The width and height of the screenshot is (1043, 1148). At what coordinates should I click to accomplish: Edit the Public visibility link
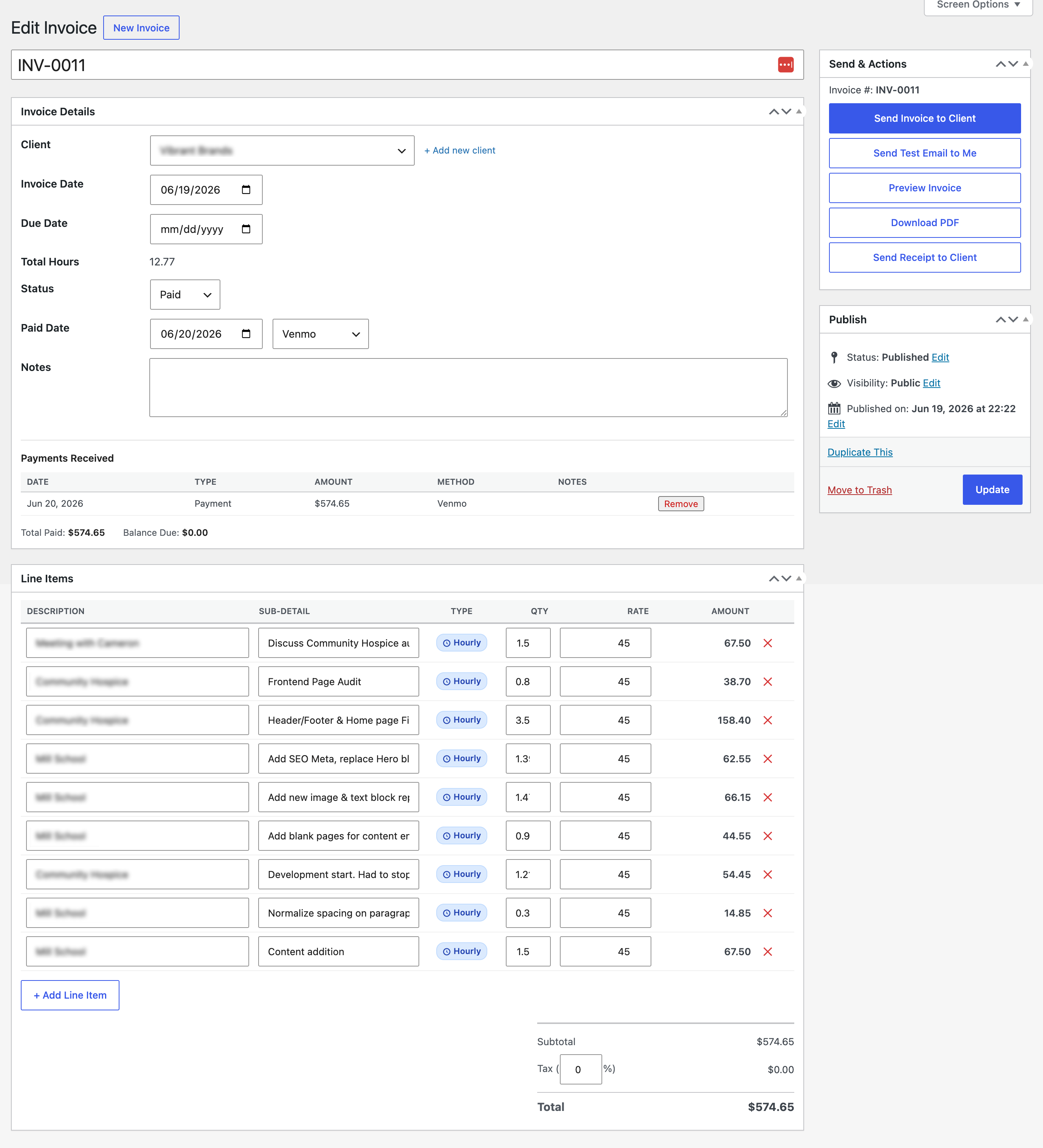[931, 383]
